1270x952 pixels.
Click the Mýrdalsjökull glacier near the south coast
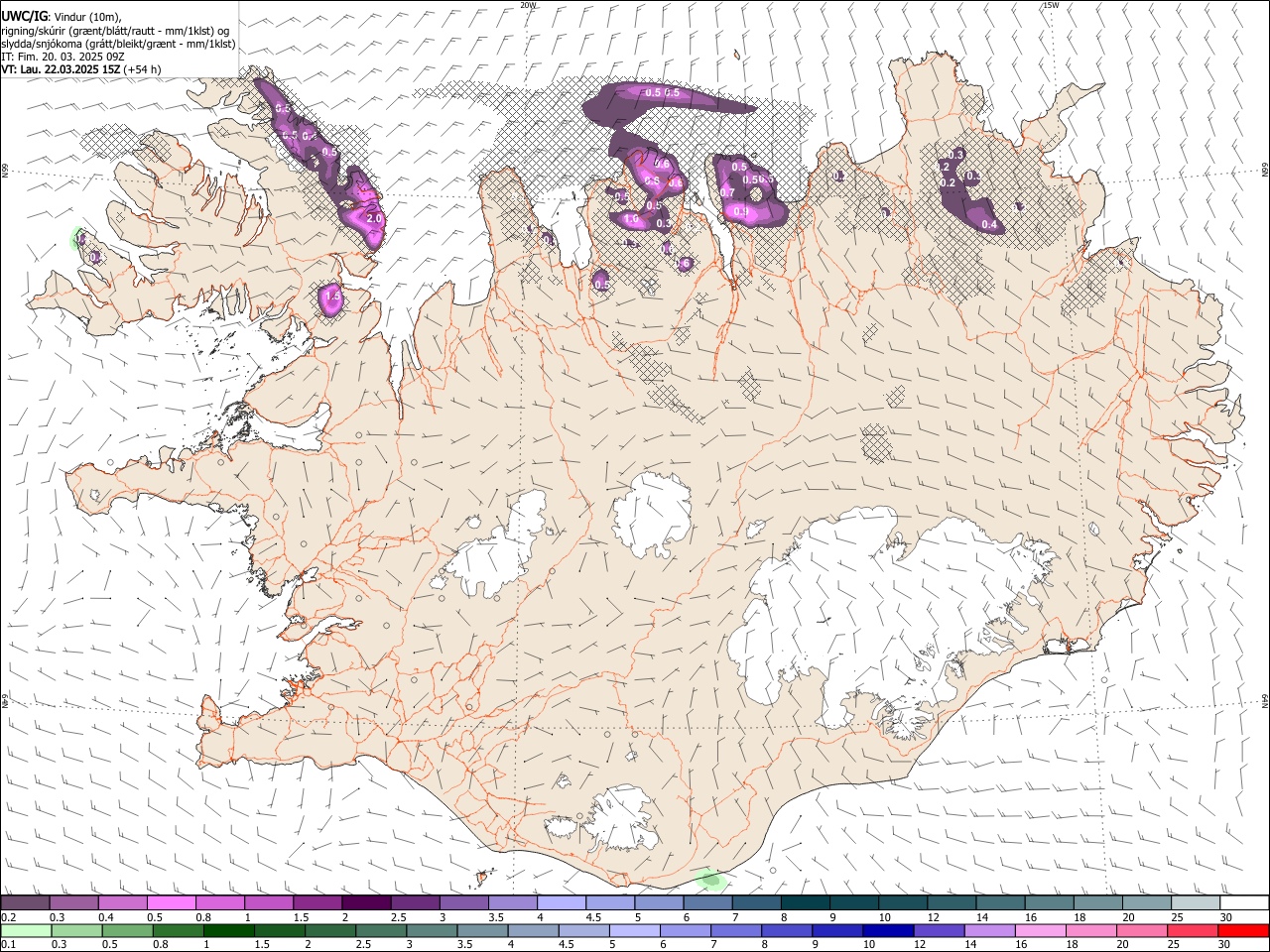[x=620, y=818]
